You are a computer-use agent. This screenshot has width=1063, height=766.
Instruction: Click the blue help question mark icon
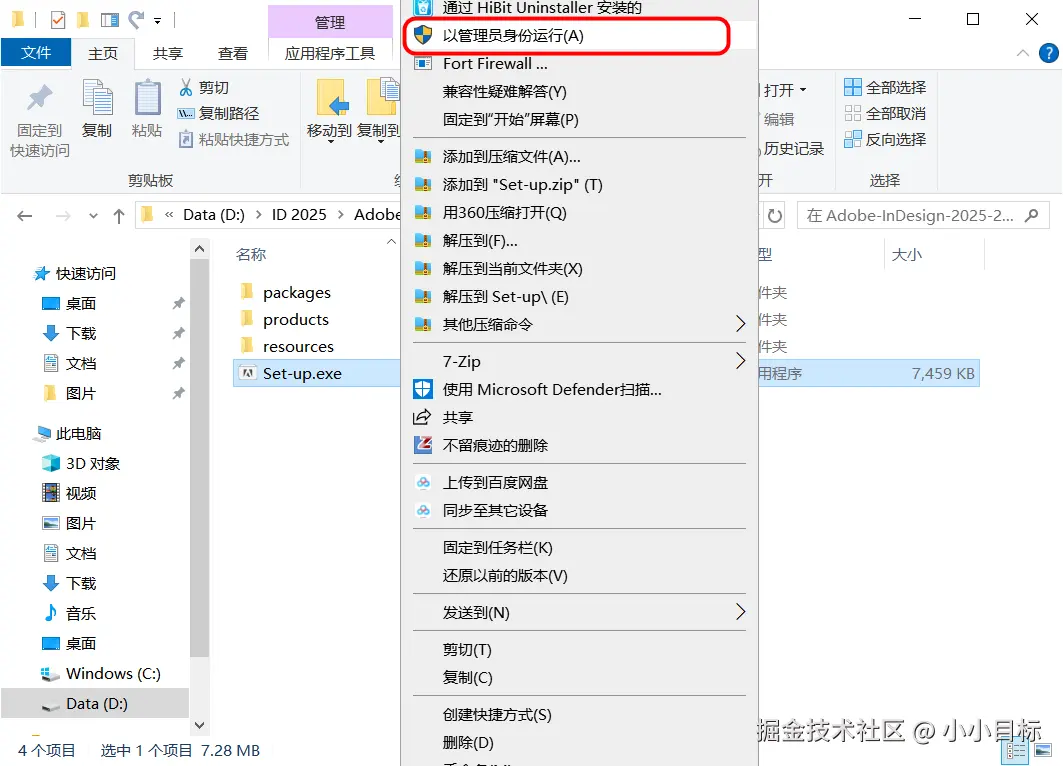1048,53
